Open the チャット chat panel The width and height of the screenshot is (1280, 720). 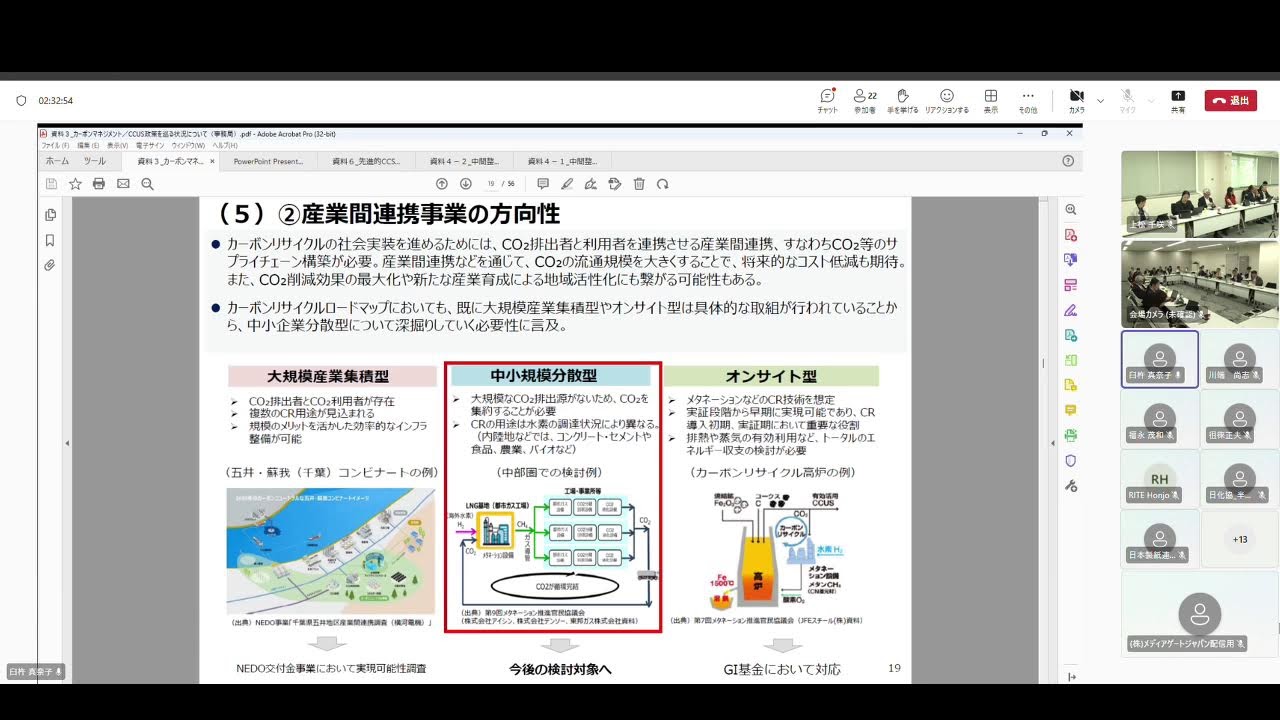827,100
